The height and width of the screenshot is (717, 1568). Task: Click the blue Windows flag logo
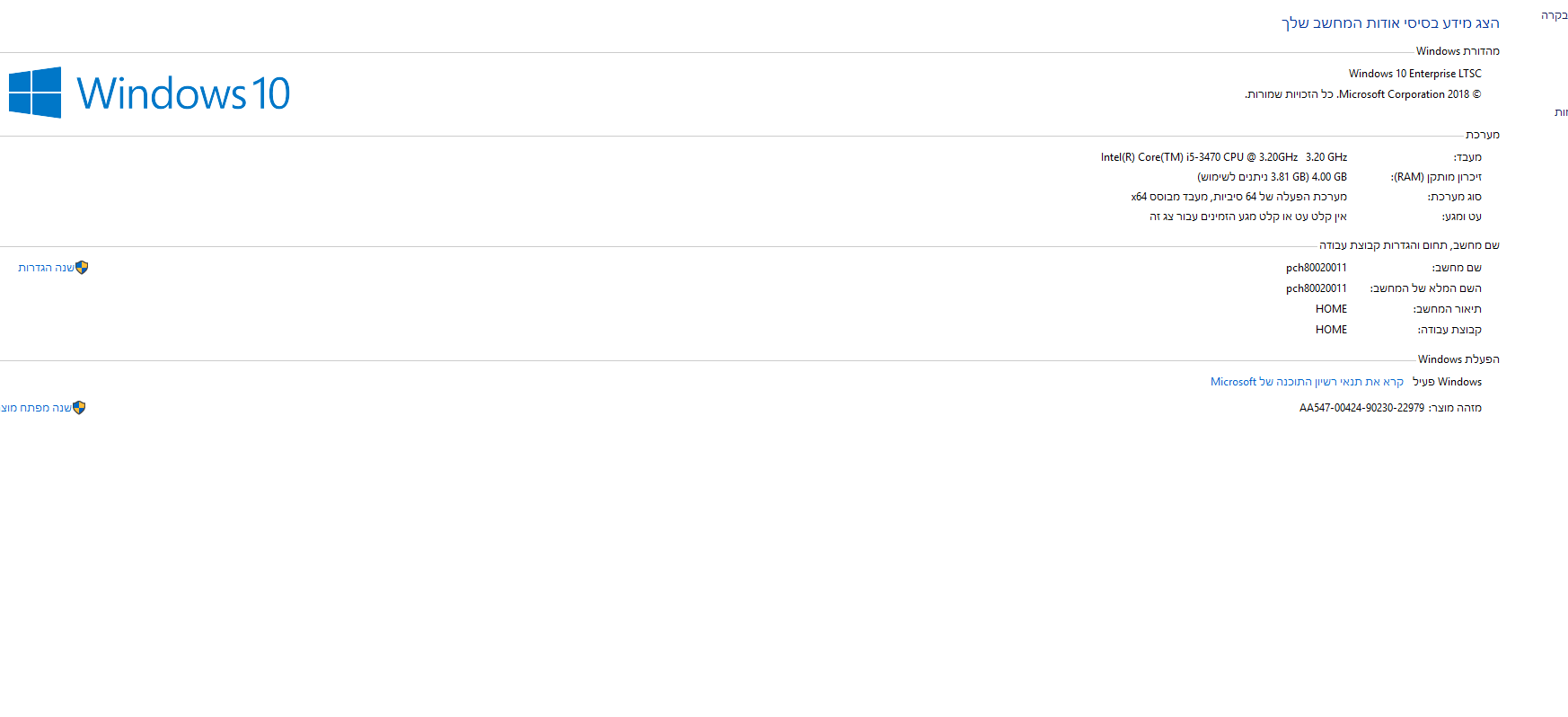pyautogui.click(x=35, y=93)
